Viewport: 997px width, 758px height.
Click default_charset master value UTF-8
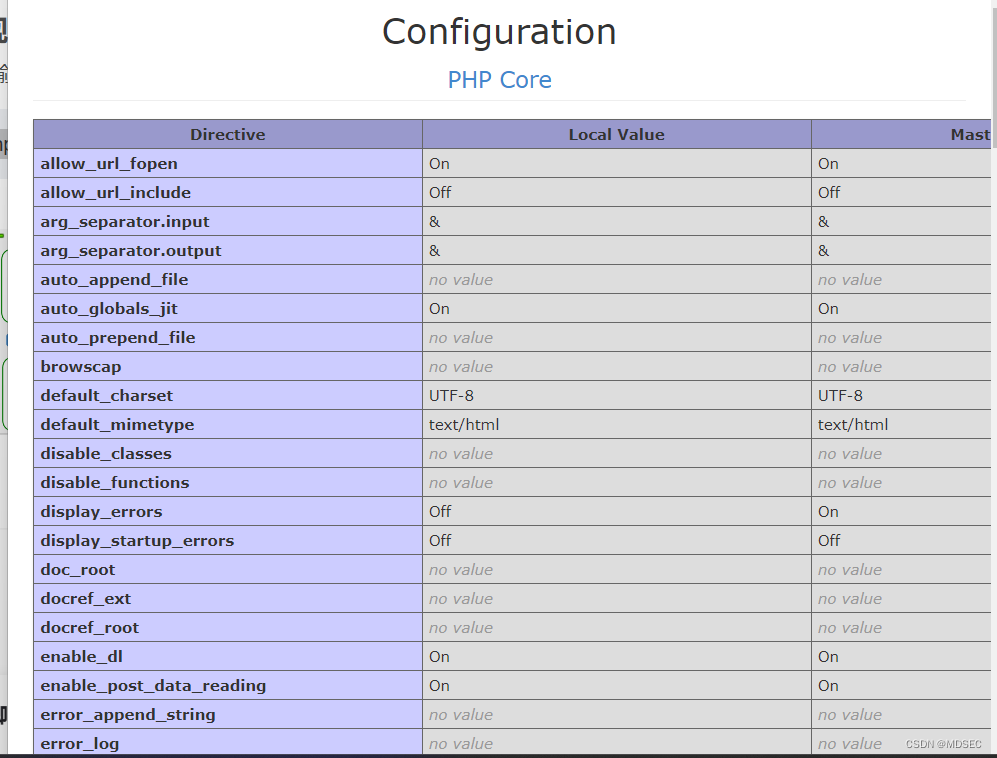[x=840, y=396]
